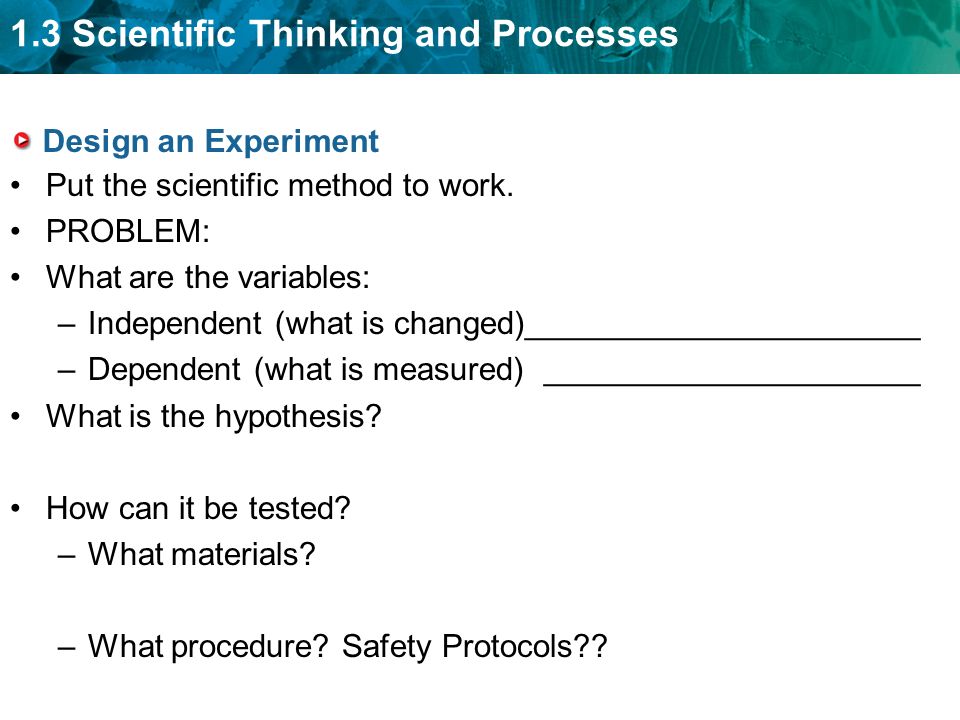The image size is (960, 720).
Task: Click the section number 1.3 in header
Action: point(36,34)
